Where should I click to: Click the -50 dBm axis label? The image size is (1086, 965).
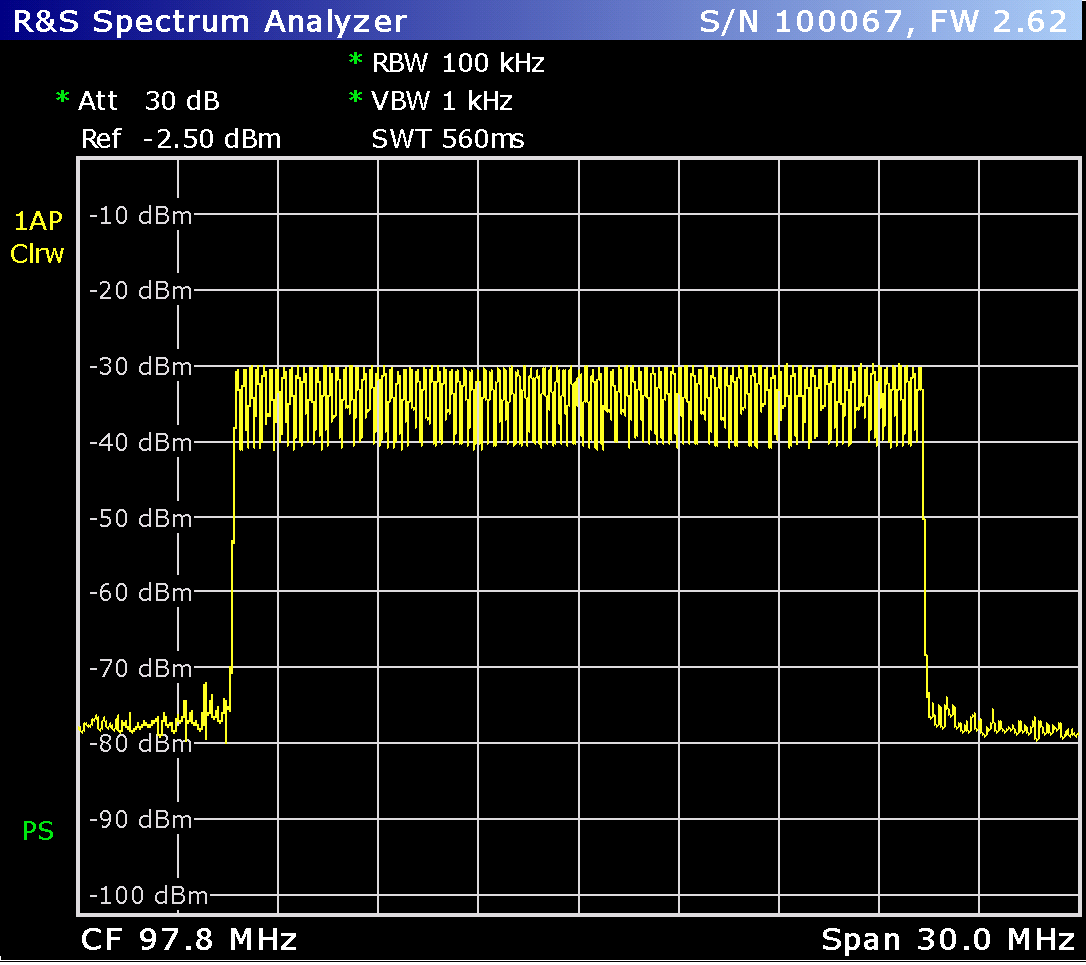click(x=141, y=518)
